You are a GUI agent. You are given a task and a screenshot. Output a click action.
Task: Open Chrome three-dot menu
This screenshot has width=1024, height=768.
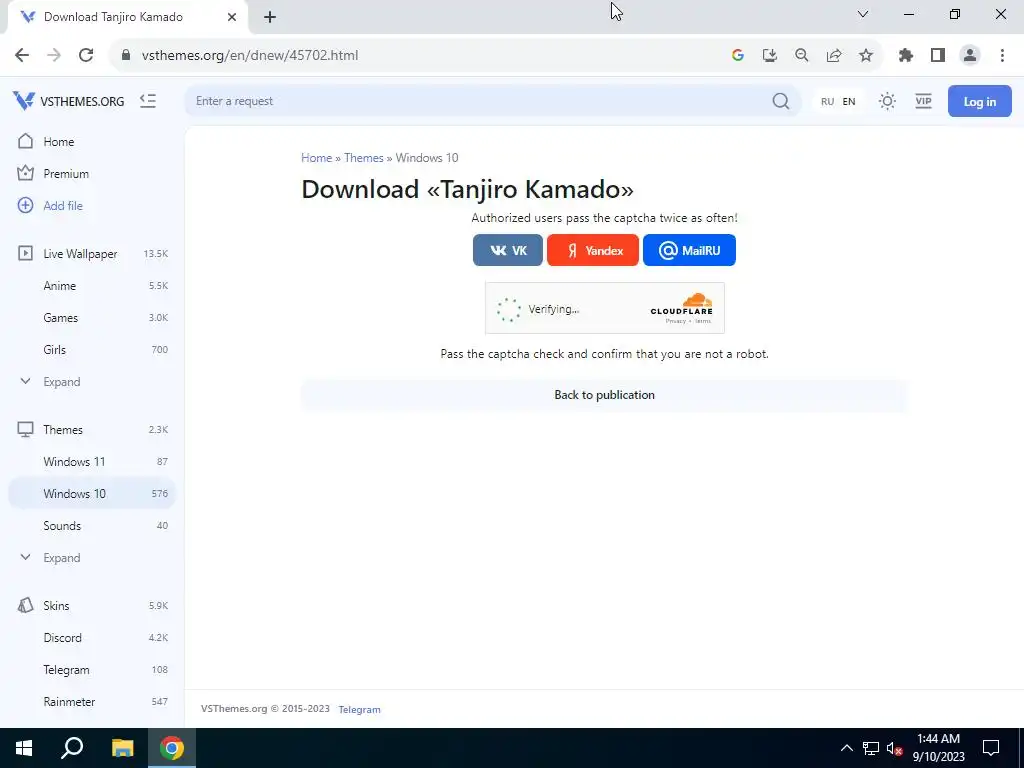coord(1002,56)
